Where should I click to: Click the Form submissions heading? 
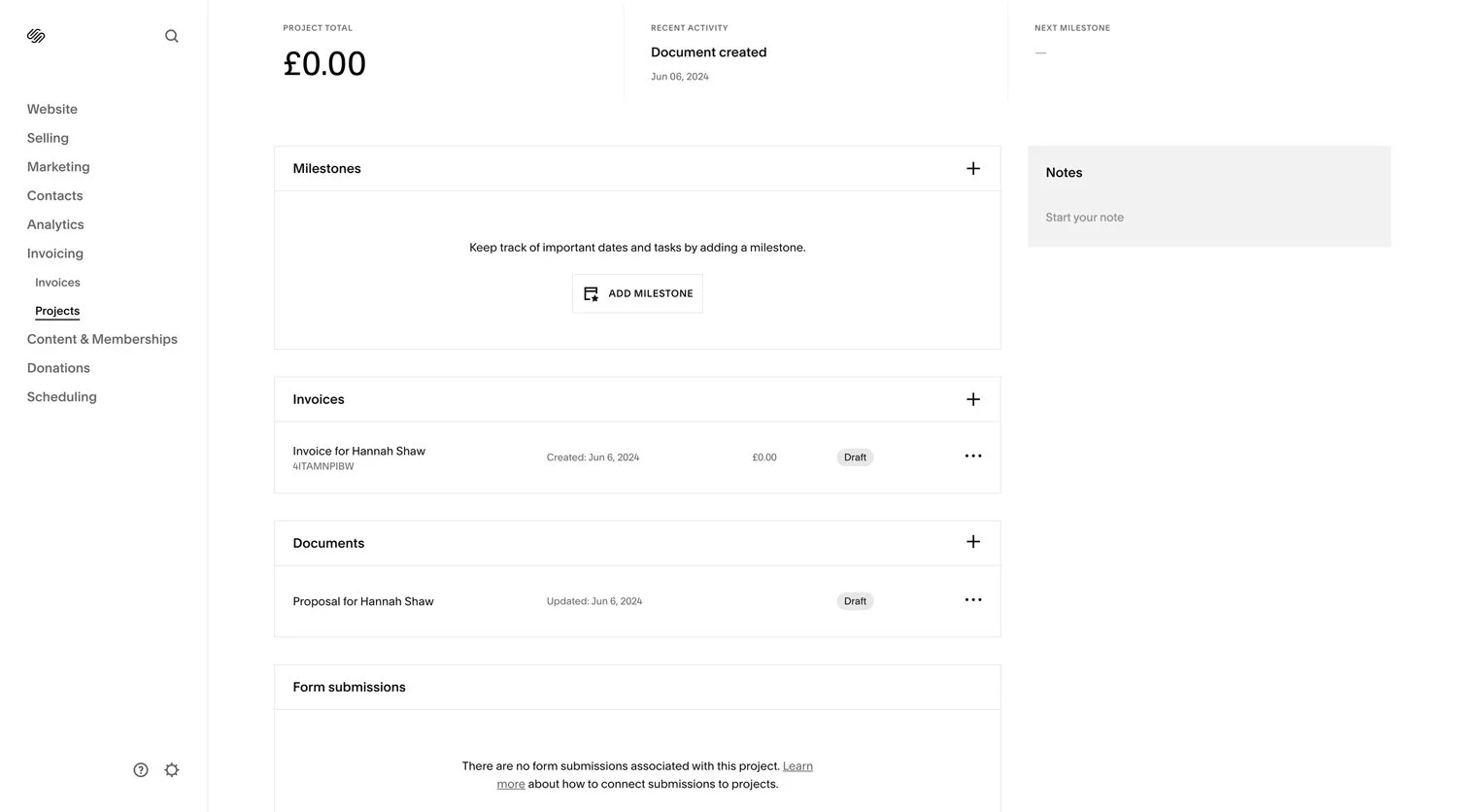coord(350,687)
